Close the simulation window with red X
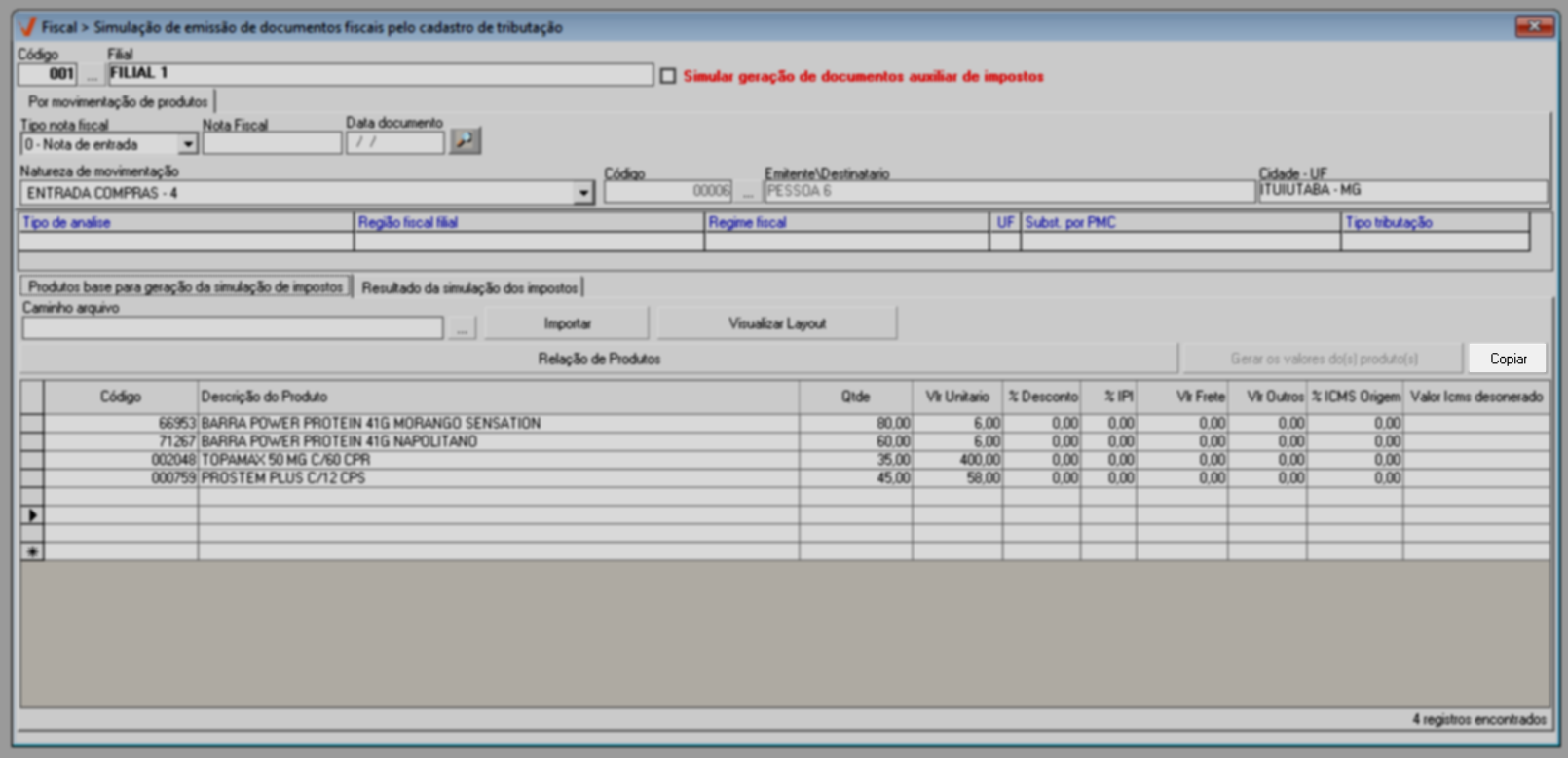This screenshot has width=1568, height=758. [1534, 26]
